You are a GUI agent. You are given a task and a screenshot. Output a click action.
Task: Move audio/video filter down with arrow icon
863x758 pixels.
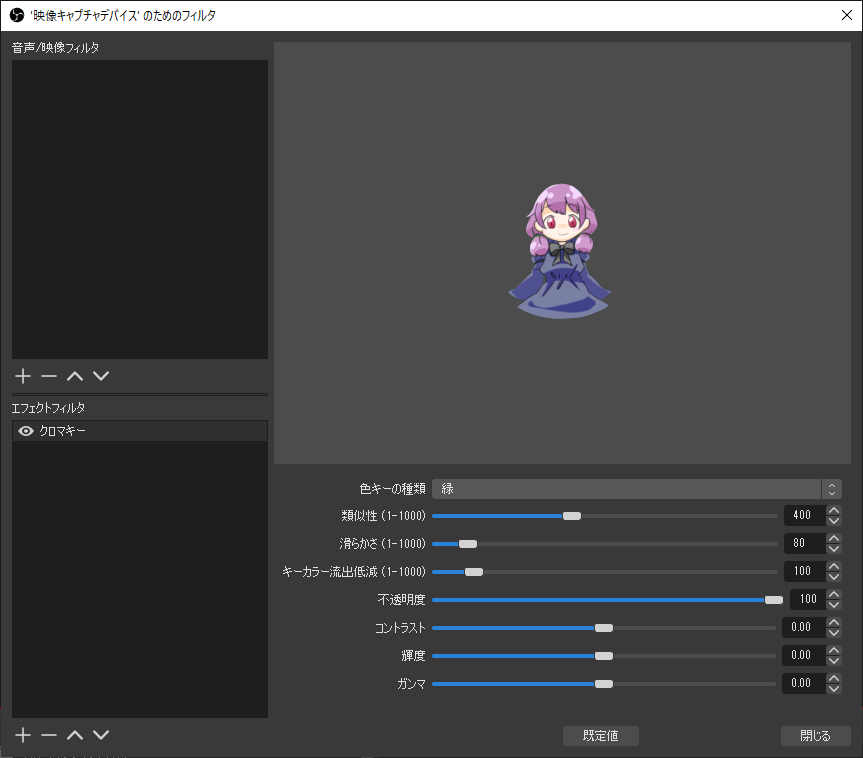coord(101,376)
